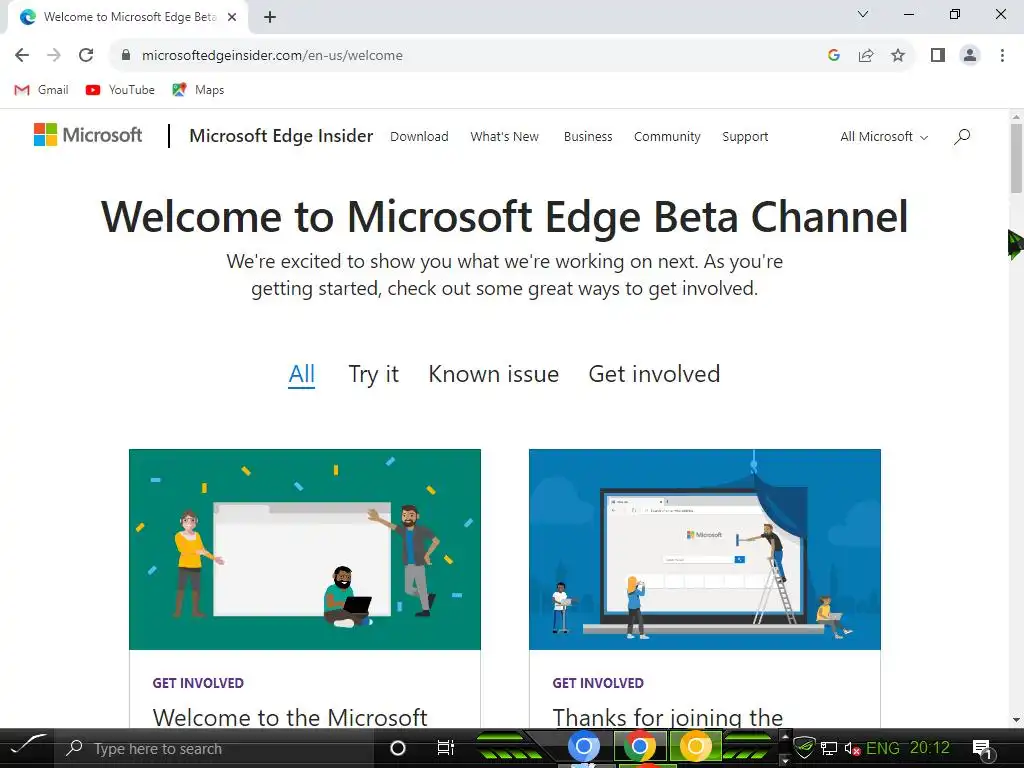The image size is (1024, 768).
Task: Switch to Google Chrome on the taskbar
Action: (x=640, y=746)
